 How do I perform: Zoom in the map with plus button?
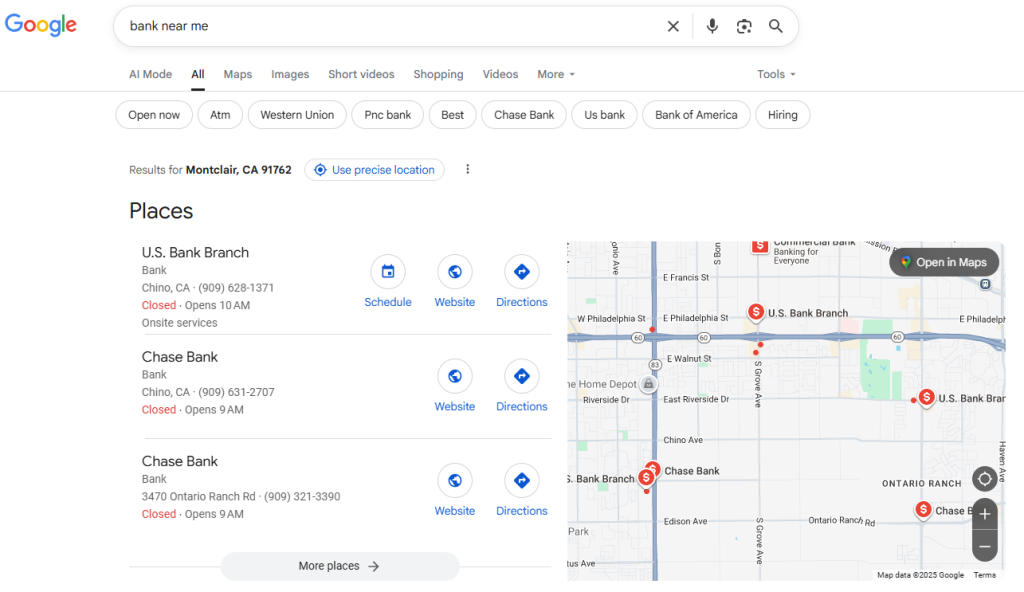(985, 514)
